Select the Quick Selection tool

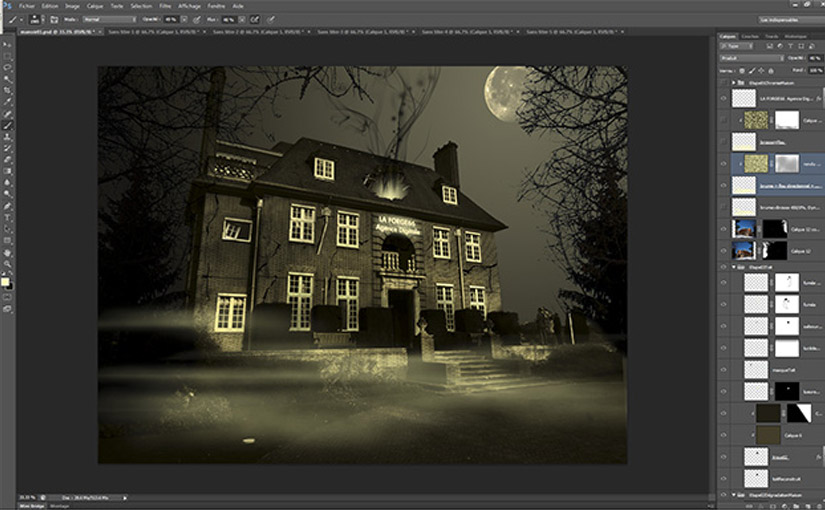point(7,79)
